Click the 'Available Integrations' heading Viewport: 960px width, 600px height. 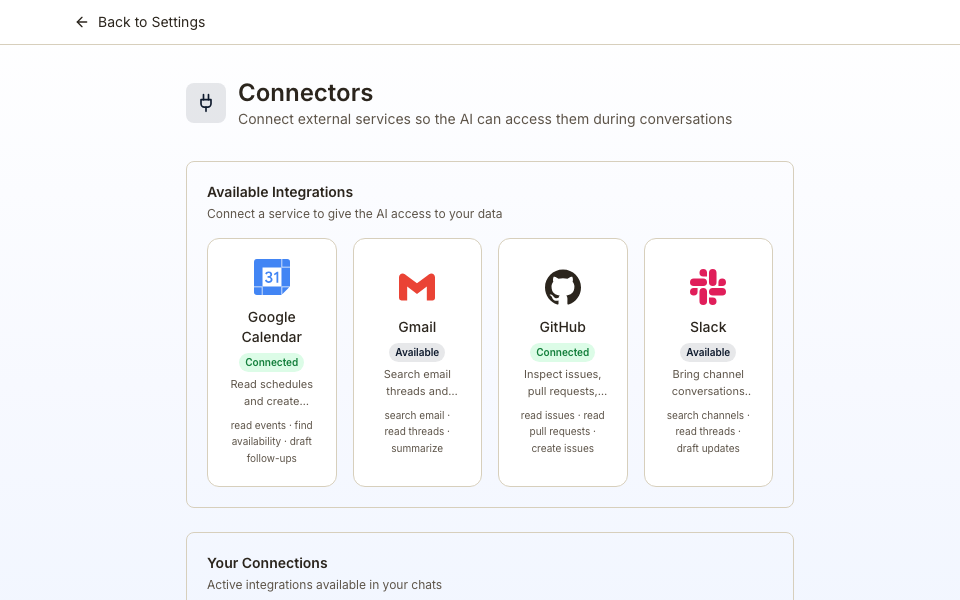280,192
